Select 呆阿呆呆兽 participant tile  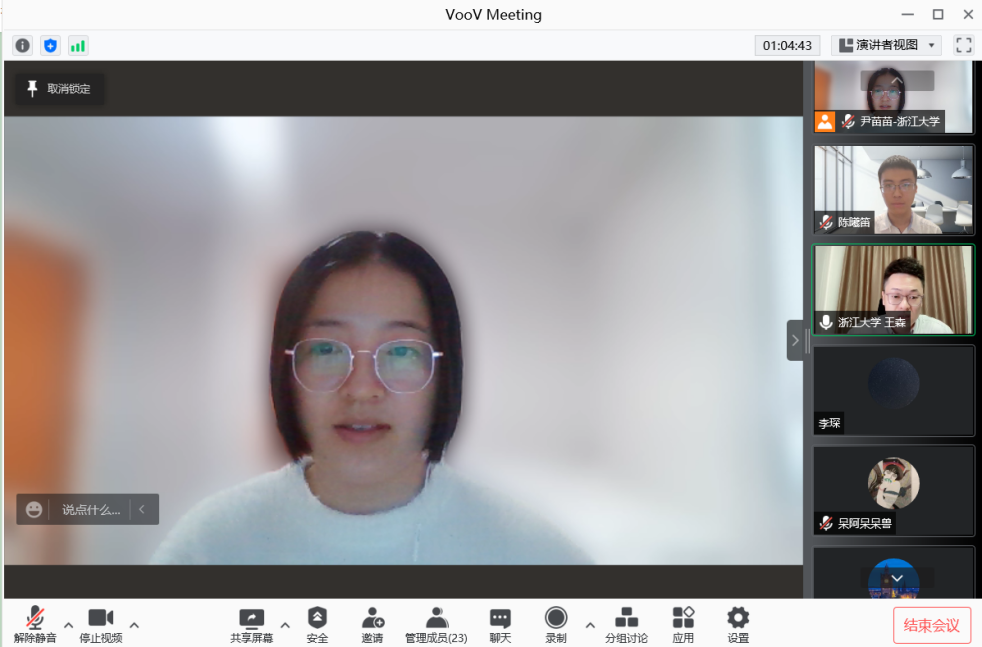(894, 490)
